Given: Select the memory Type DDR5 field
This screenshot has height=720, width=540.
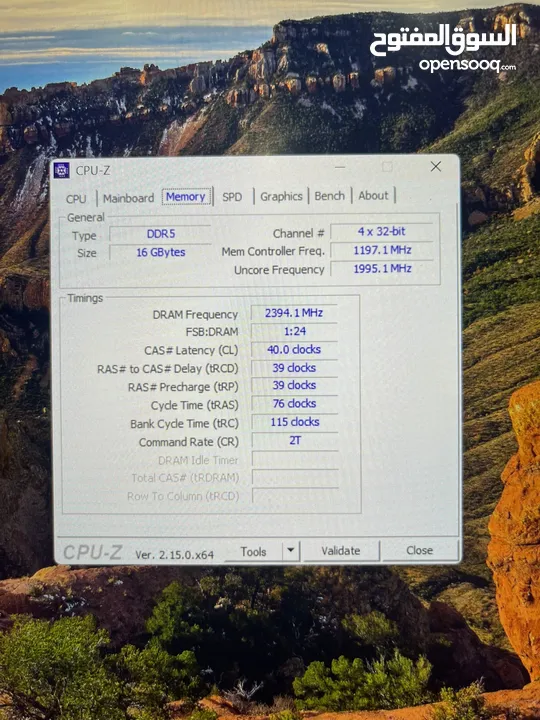Looking at the screenshot, I should click(x=160, y=234).
